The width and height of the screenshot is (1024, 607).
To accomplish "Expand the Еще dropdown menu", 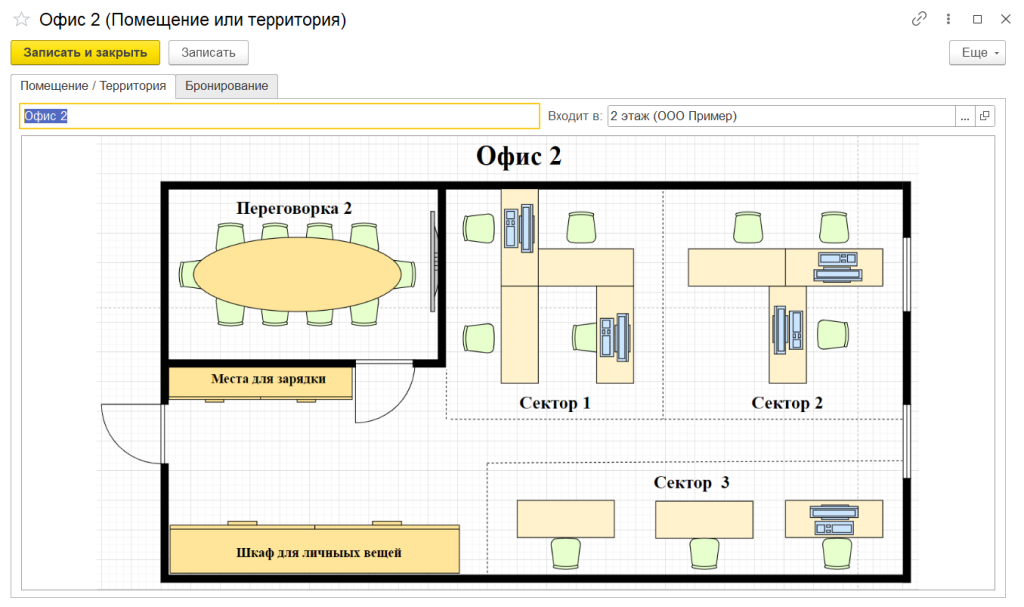I will pos(976,53).
